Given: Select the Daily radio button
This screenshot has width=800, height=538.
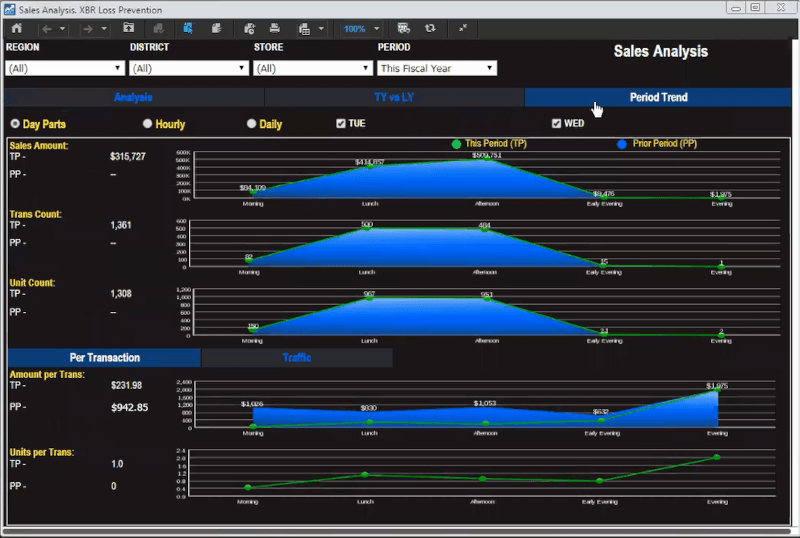Looking at the screenshot, I should tap(251, 124).
